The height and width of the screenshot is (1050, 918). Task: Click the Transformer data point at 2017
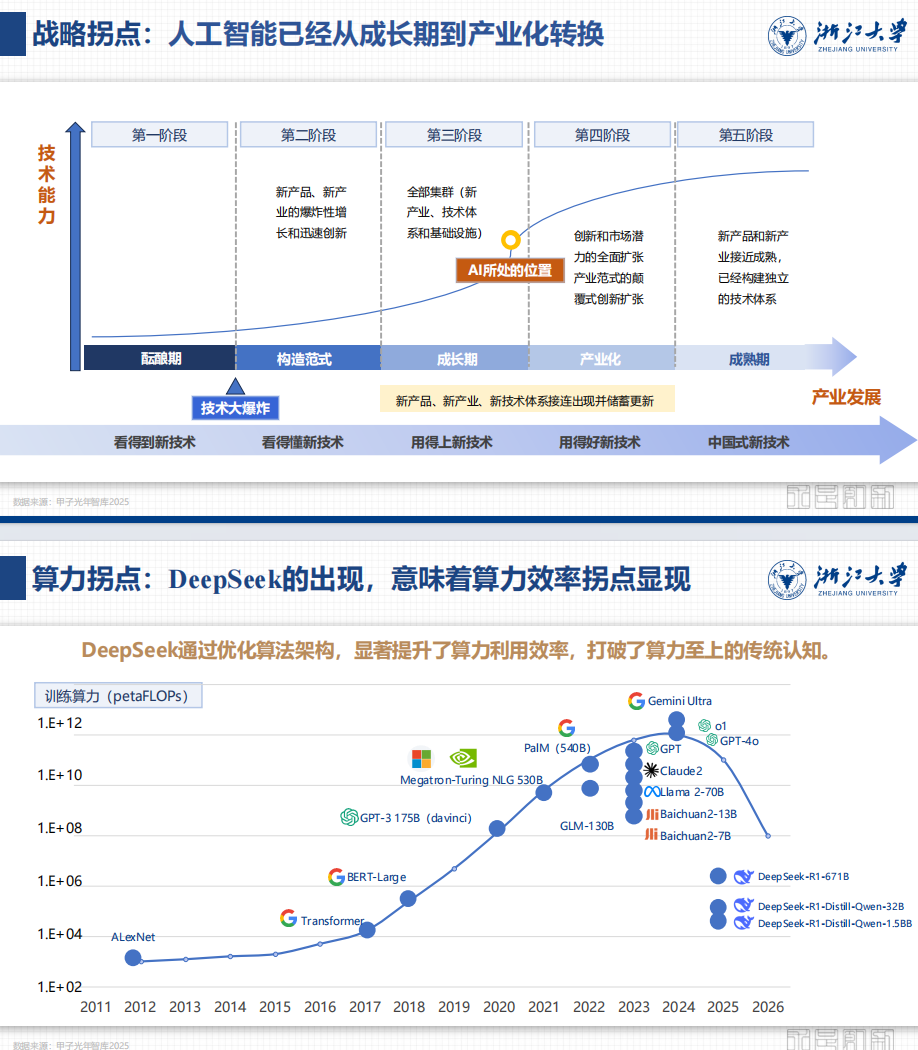click(367, 929)
